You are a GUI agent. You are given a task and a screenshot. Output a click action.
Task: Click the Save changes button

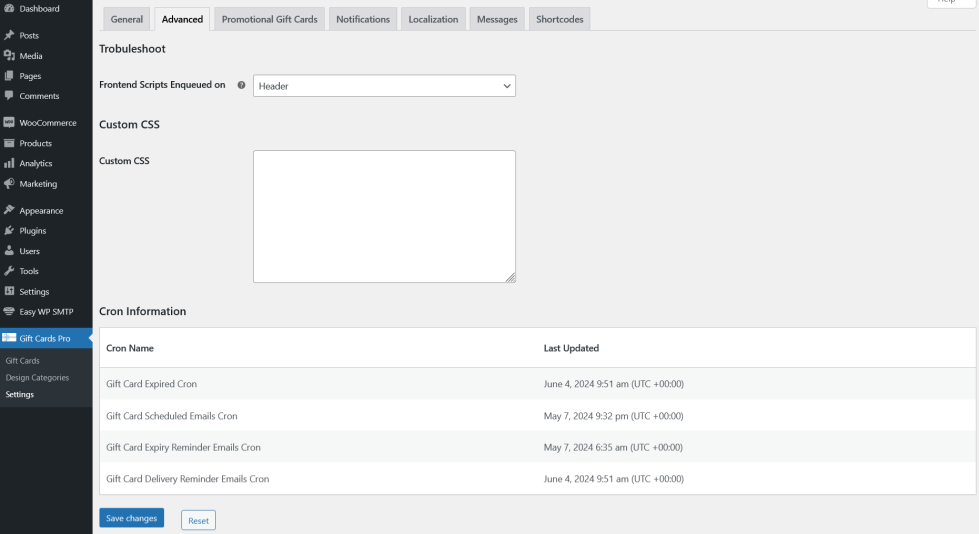coord(131,518)
